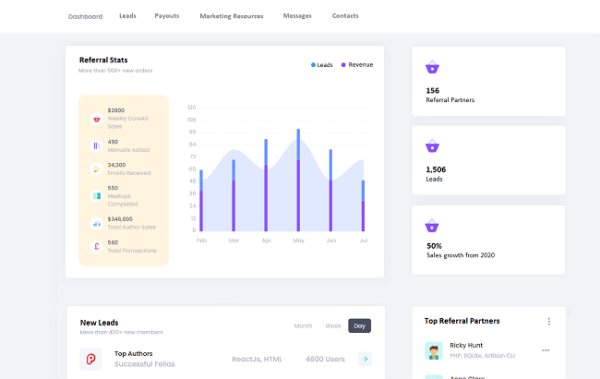This screenshot has width=600, height=379.
Task: Click the Emails Received send icon
Action: pyautogui.click(x=96, y=169)
